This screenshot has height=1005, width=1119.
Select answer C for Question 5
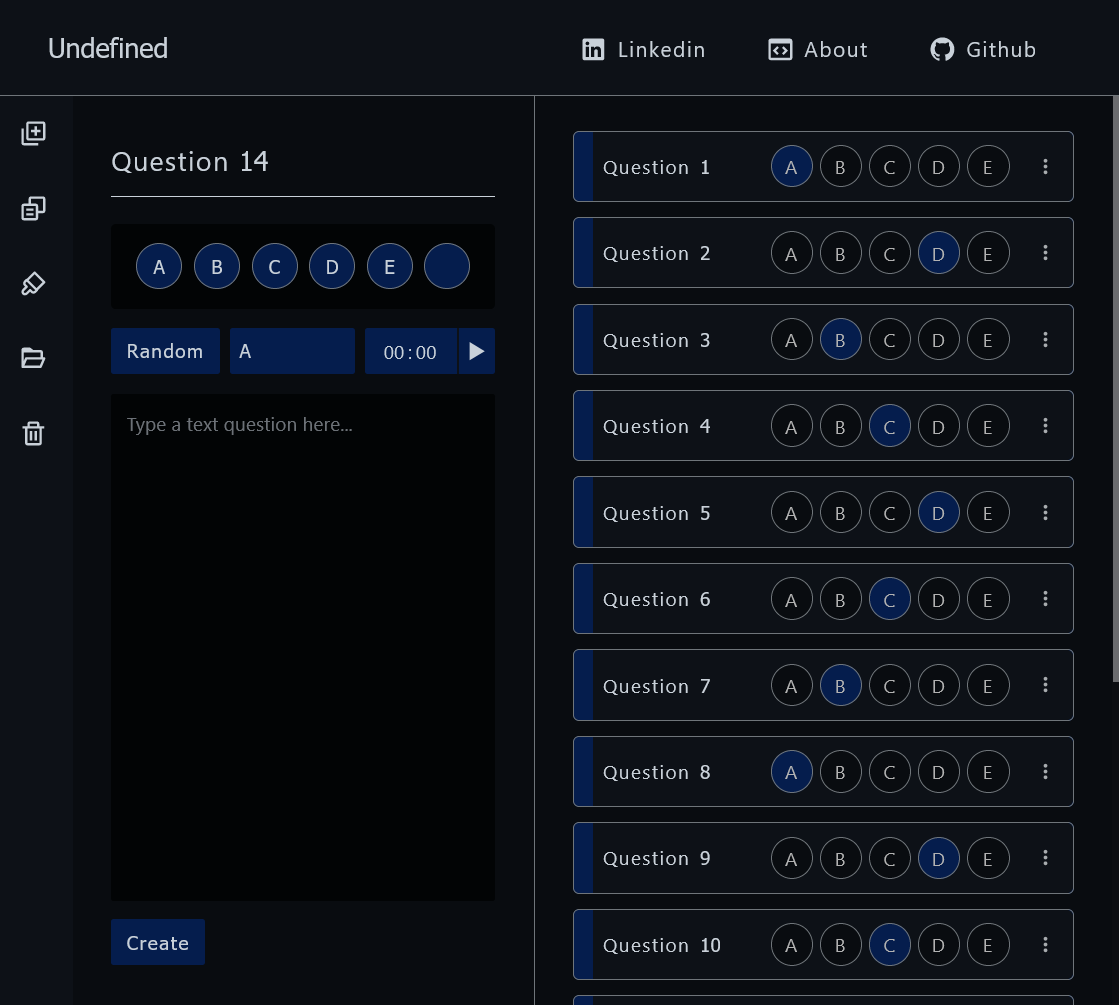[890, 512]
